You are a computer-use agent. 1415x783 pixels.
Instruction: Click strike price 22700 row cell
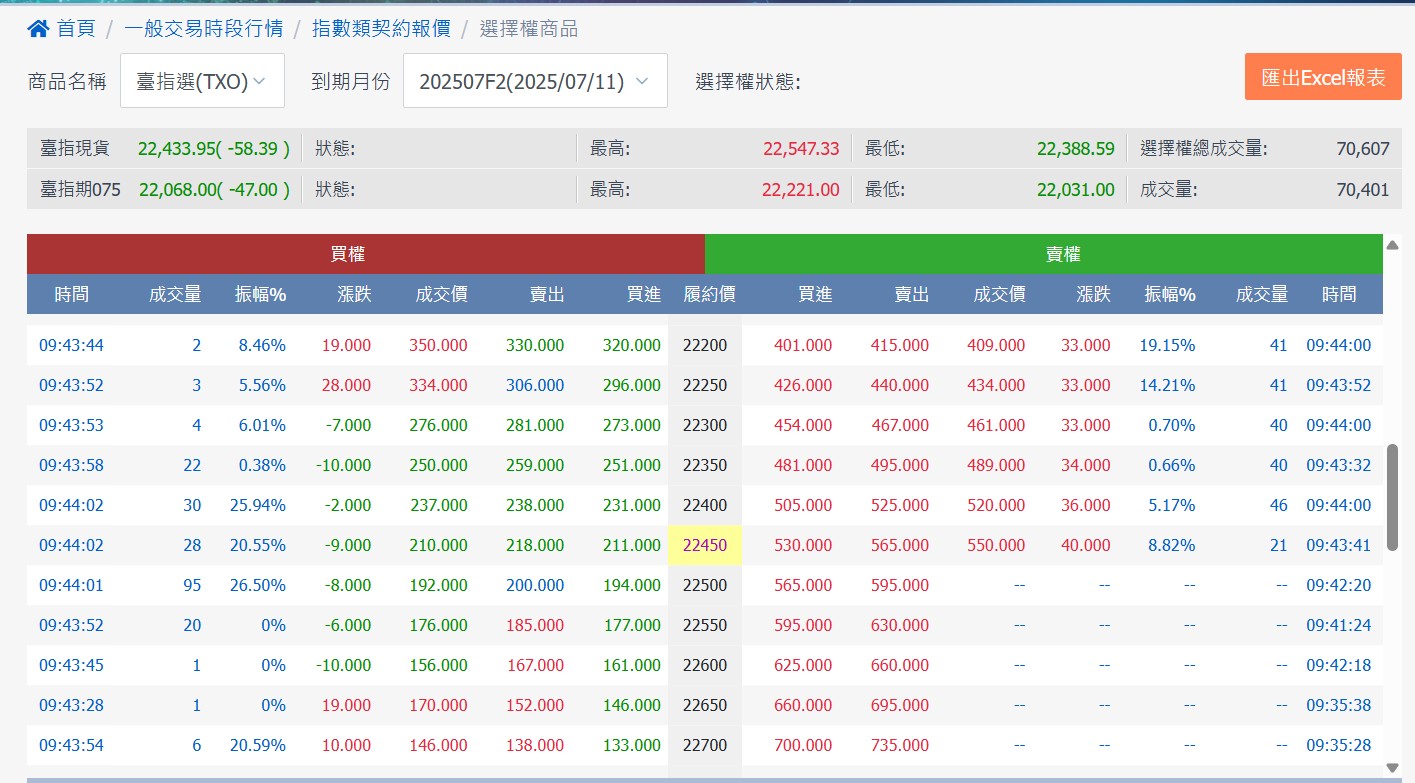point(705,745)
